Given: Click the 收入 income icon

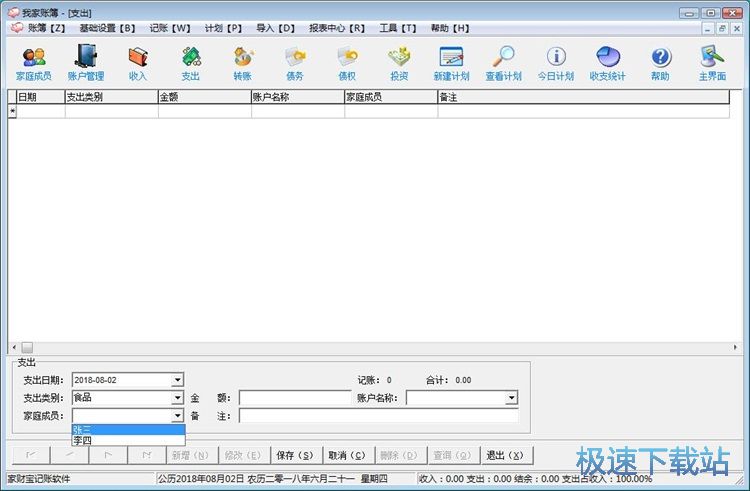Looking at the screenshot, I should pos(137,63).
